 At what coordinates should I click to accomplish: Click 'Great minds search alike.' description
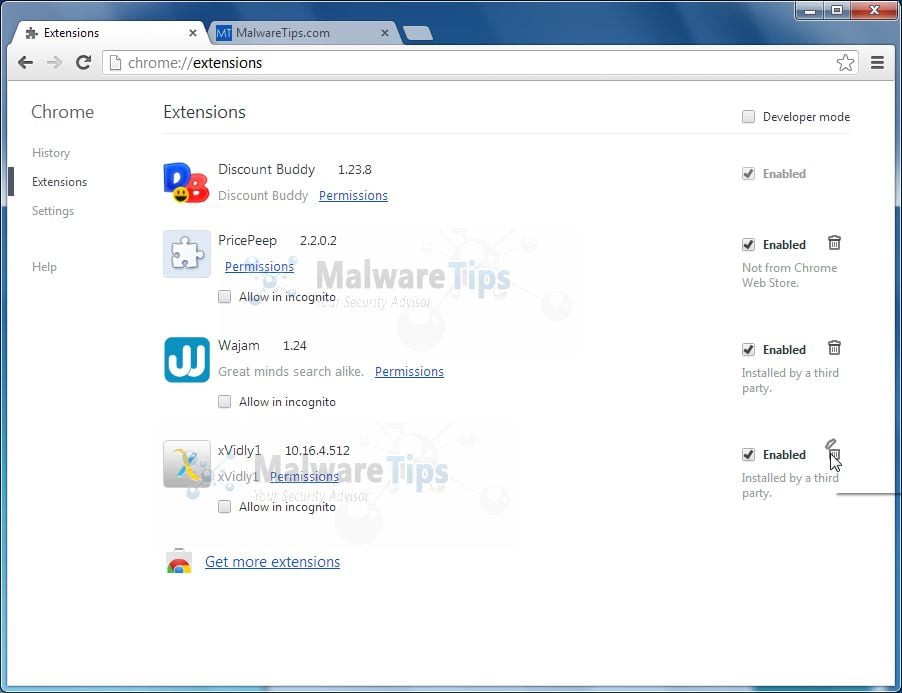click(291, 372)
